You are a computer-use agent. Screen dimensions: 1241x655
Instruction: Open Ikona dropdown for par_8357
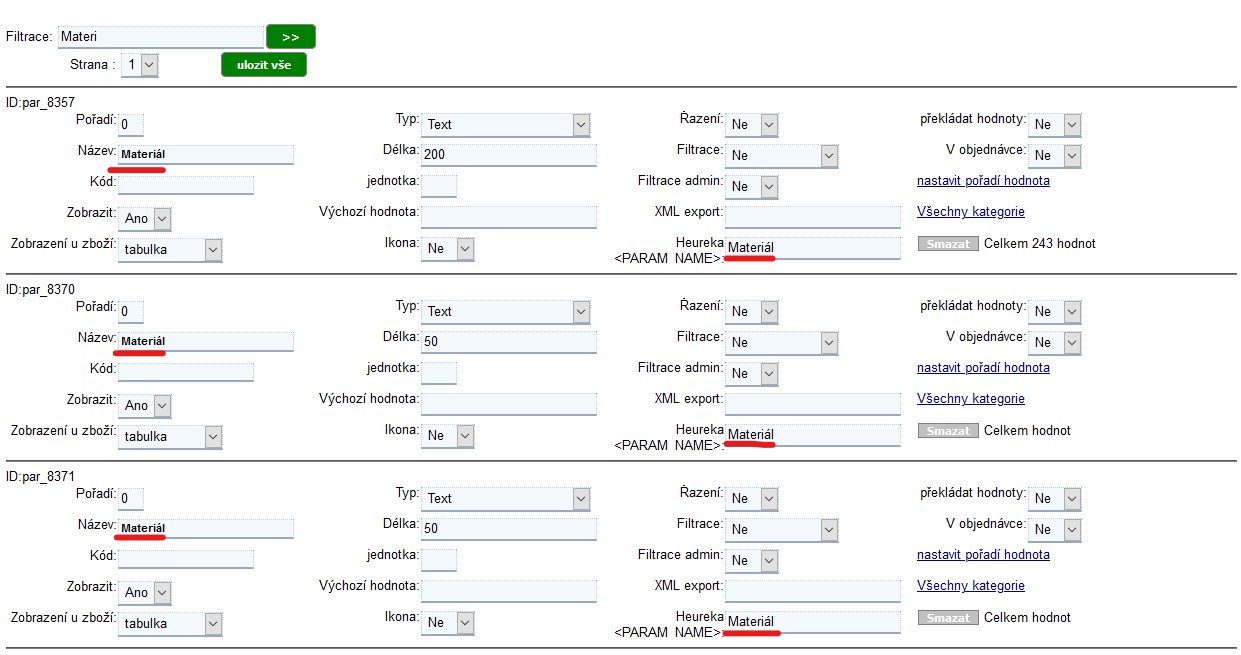(448, 249)
